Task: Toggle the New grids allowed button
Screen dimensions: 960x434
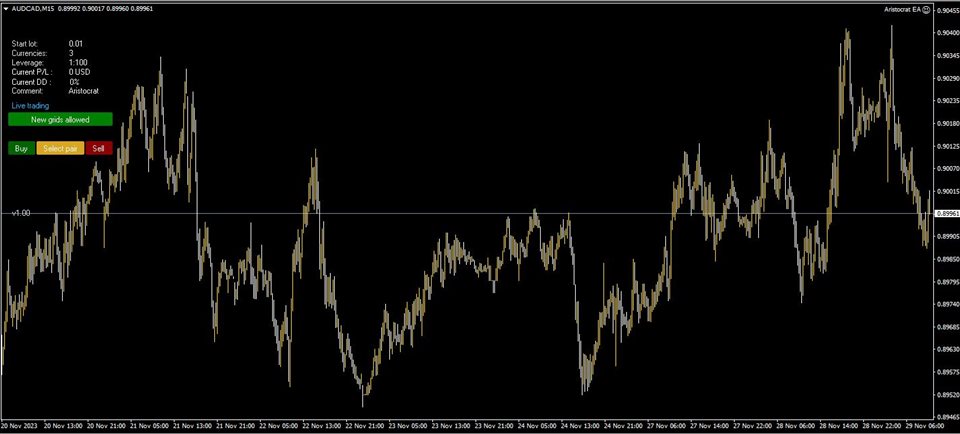Action: click(60, 119)
